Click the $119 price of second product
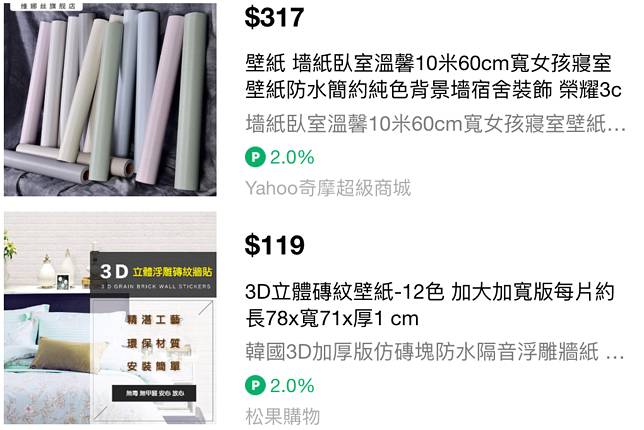Viewport: 644px width, 430px height. [274, 245]
